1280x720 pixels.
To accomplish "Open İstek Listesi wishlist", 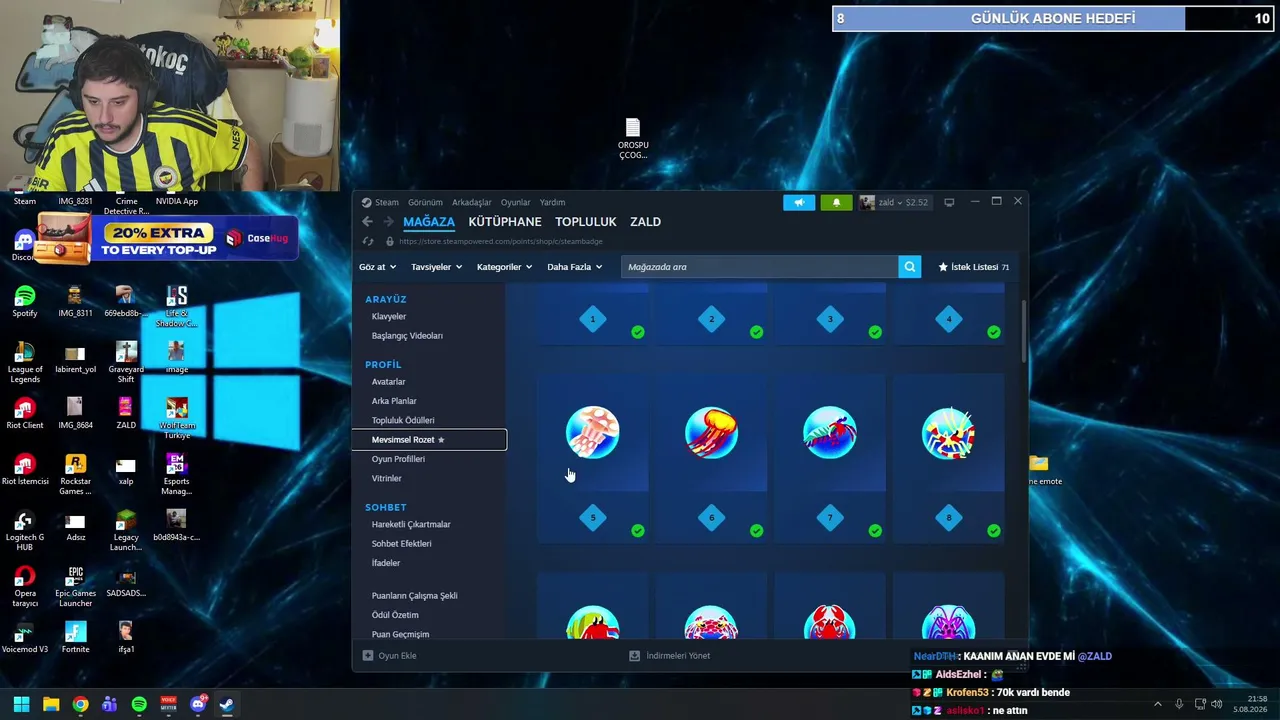I will pos(973,267).
